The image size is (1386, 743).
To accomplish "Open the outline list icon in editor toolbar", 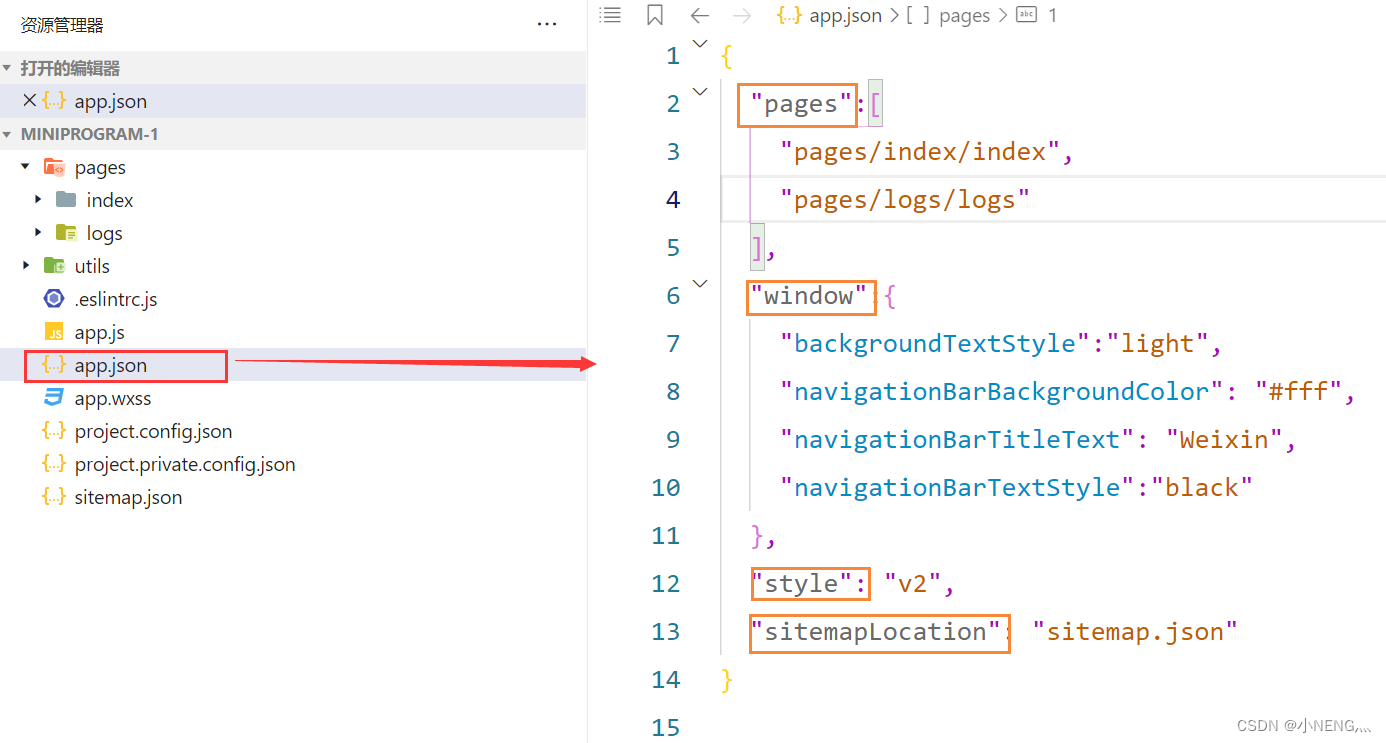I will [x=610, y=15].
